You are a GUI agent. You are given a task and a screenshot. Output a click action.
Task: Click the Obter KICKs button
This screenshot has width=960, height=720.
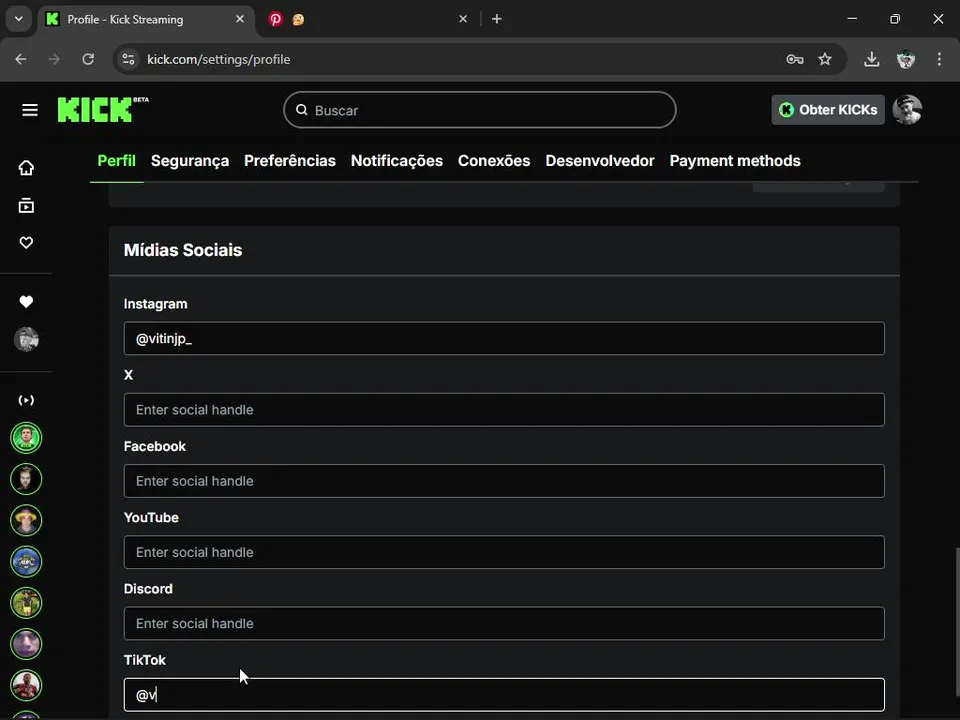(828, 110)
